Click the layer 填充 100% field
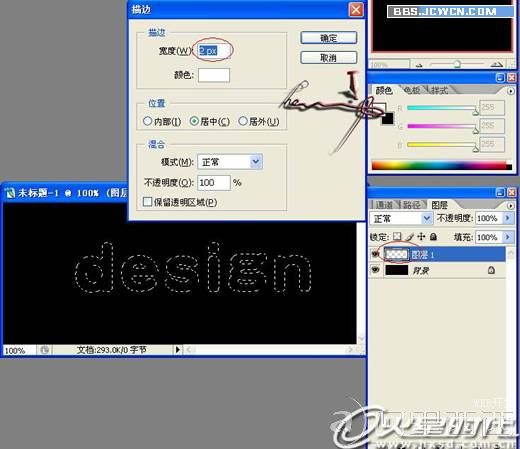This screenshot has height=449, width=520. point(489,237)
